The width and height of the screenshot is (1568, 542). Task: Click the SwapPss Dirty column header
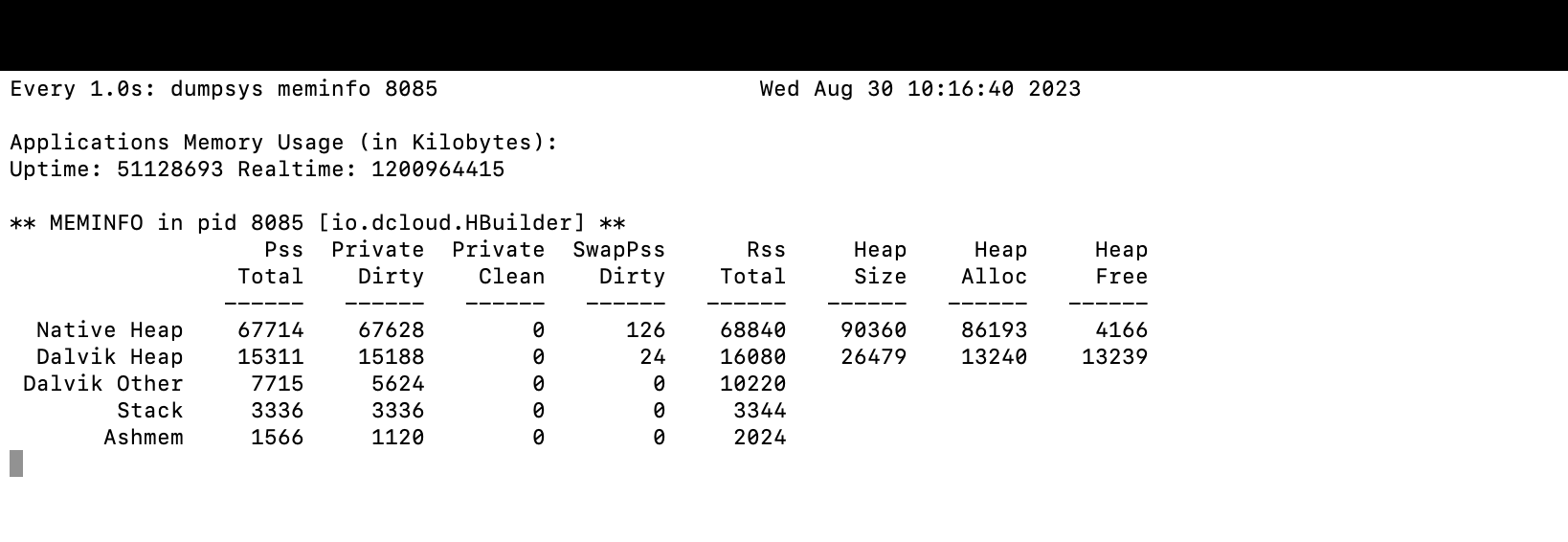point(618,263)
